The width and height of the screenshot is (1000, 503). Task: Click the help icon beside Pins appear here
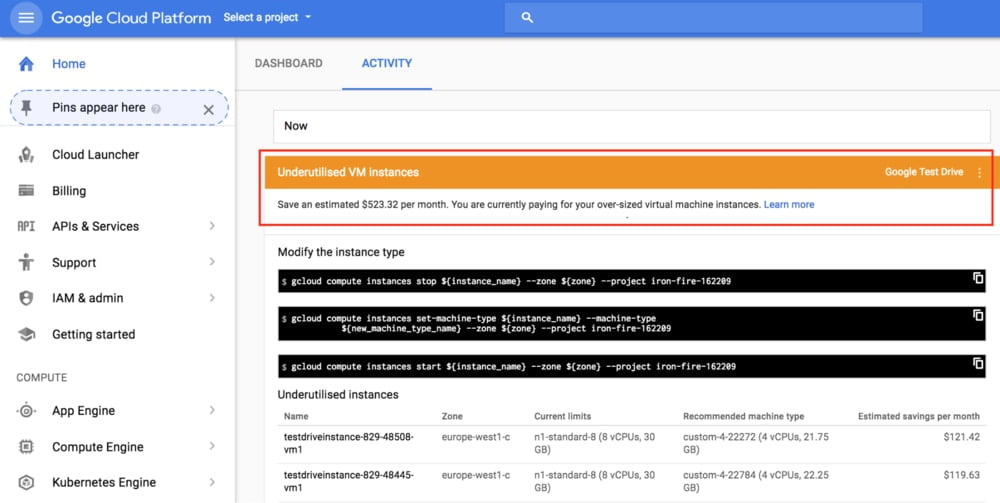click(x=156, y=109)
